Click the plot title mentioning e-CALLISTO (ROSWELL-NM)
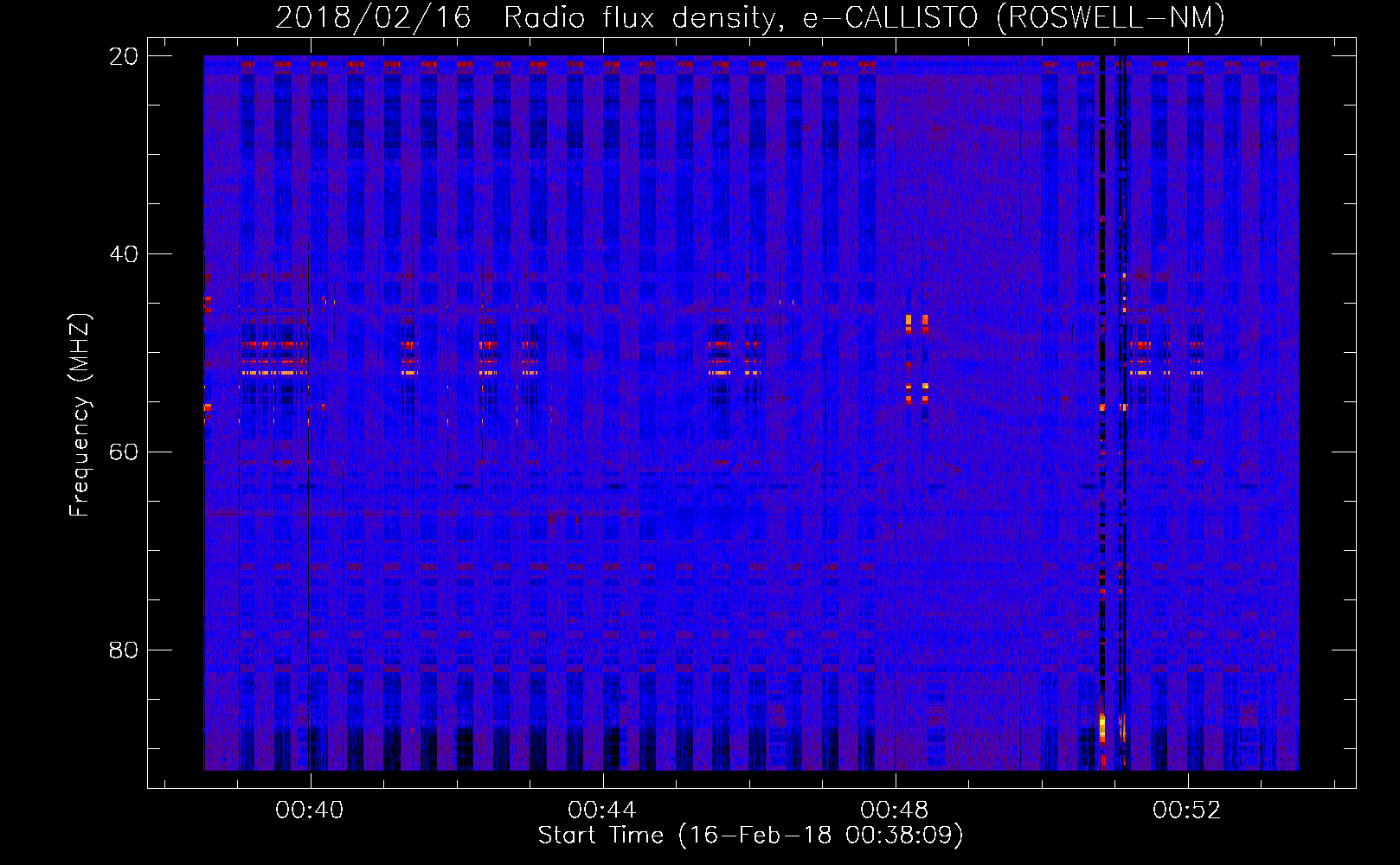The height and width of the screenshot is (865, 1400). [750, 18]
